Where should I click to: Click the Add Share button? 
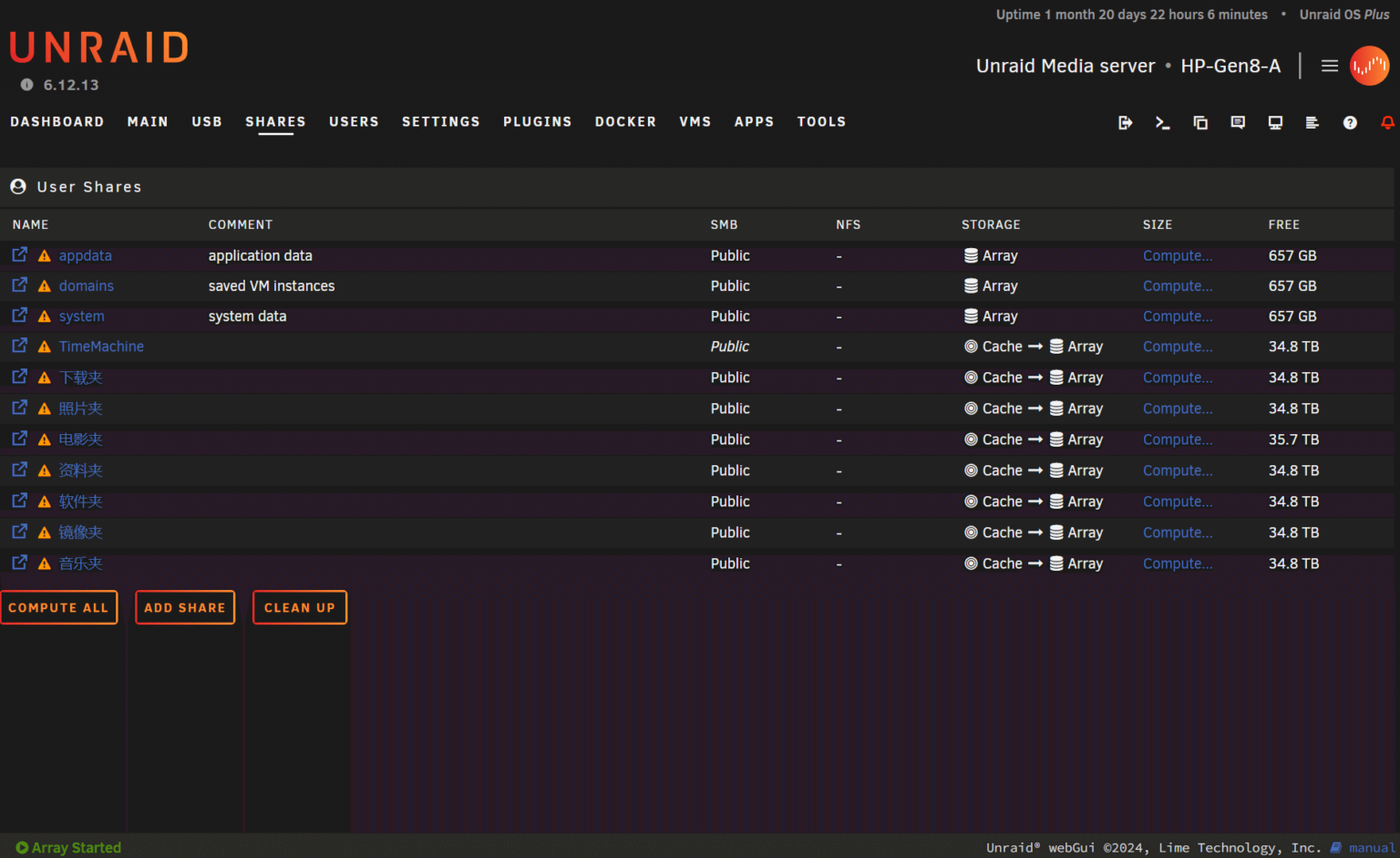pos(185,607)
